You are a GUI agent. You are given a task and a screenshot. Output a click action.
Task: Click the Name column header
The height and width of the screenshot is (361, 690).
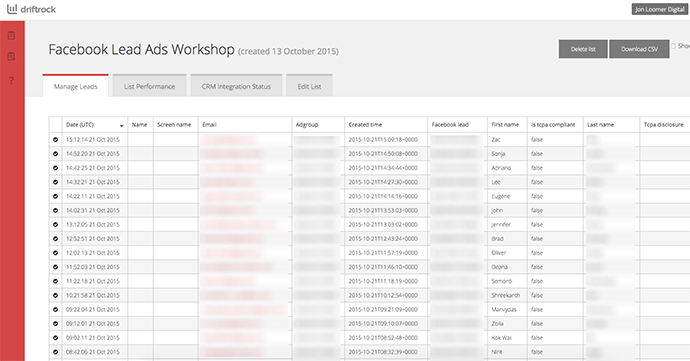coord(139,125)
